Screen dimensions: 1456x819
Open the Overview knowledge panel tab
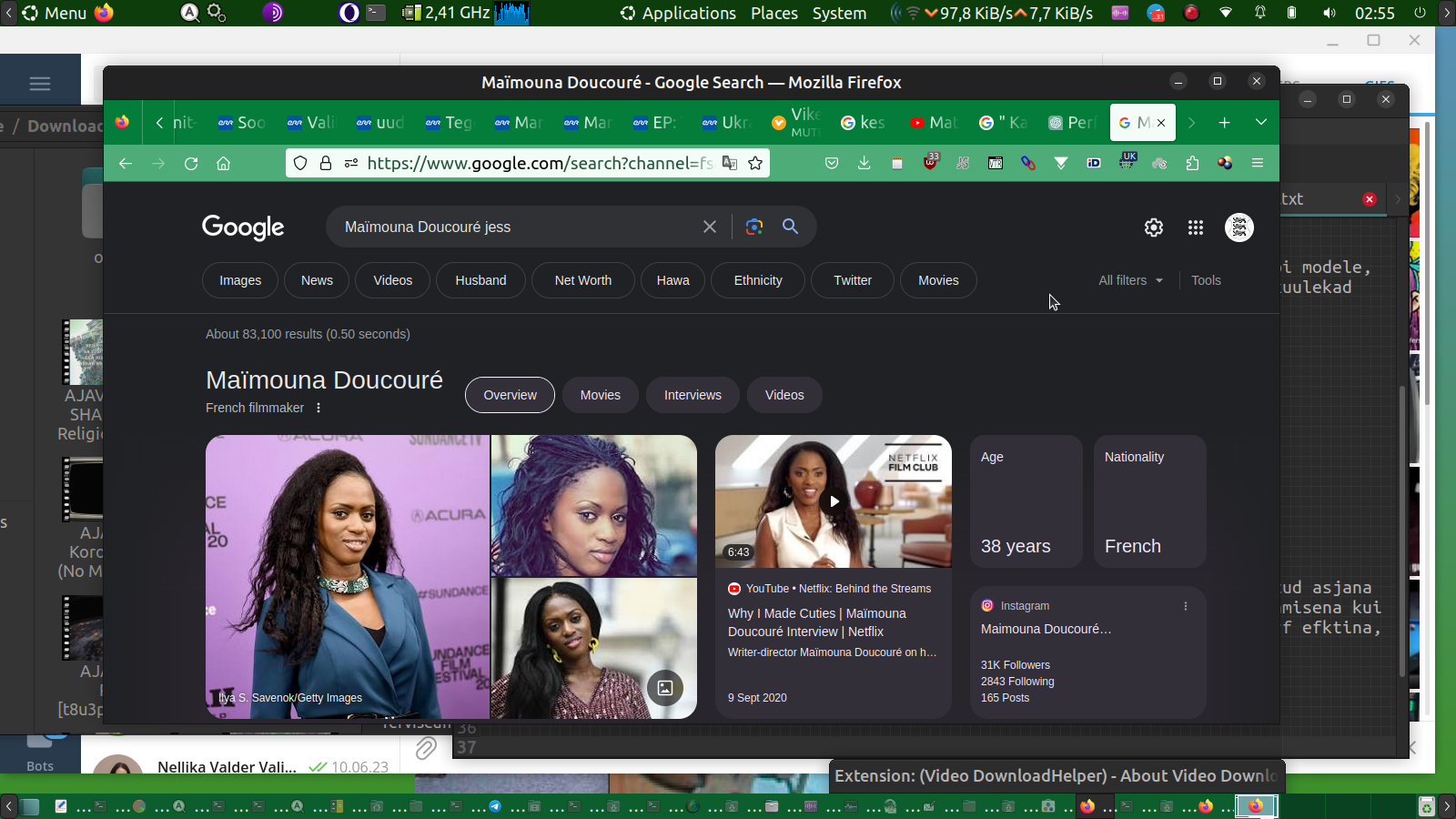510,395
